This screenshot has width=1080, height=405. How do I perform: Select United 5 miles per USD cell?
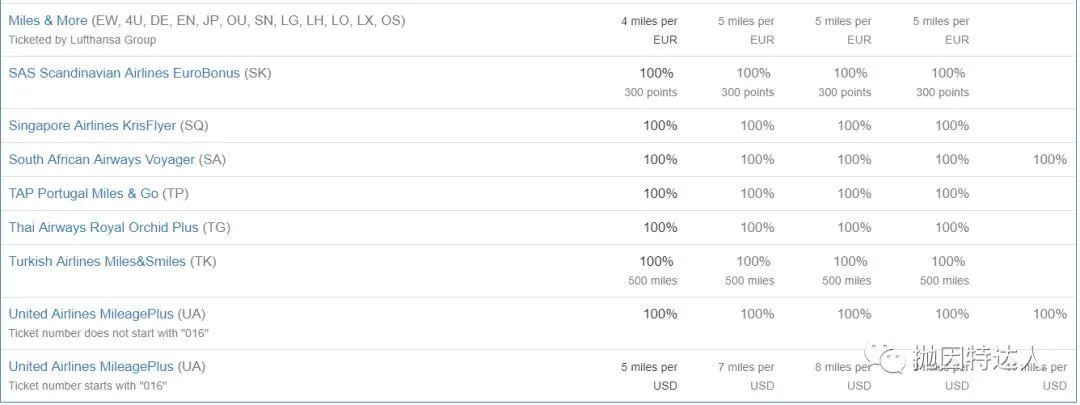pos(649,376)
